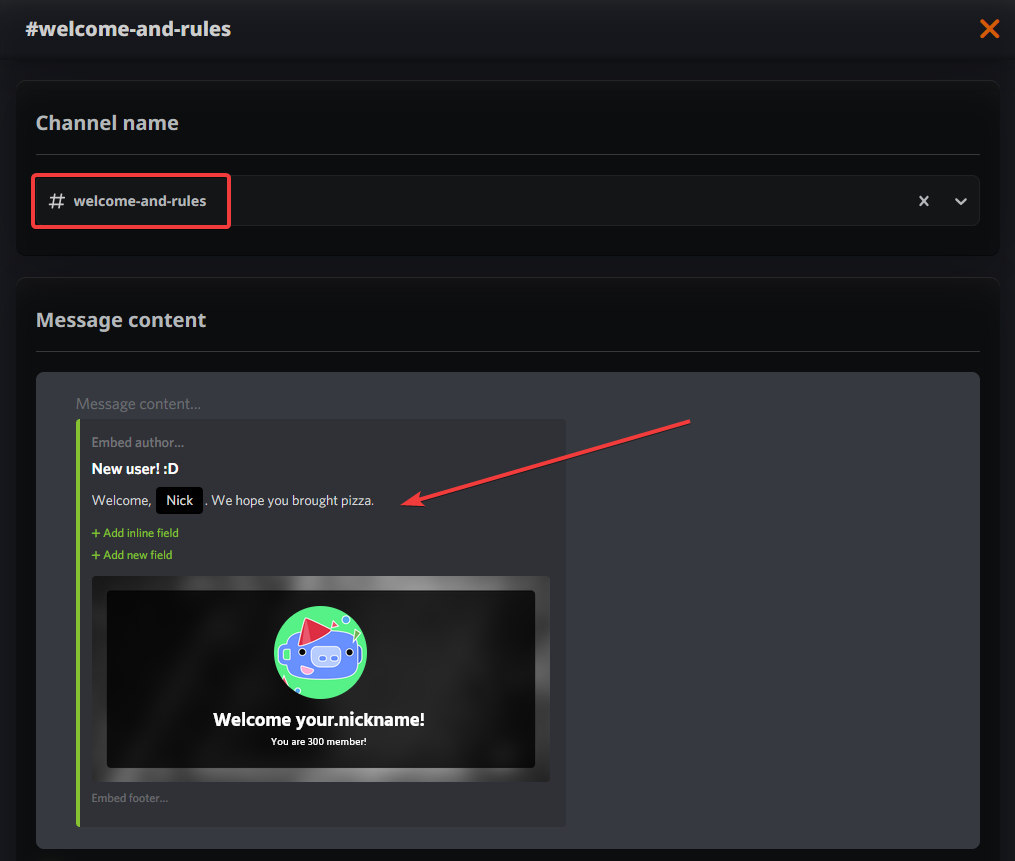
Task: Select the Nick variable tag
Action: 179,500
